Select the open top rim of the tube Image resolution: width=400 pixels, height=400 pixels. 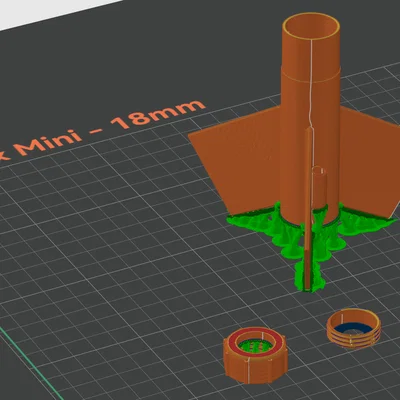311,27
